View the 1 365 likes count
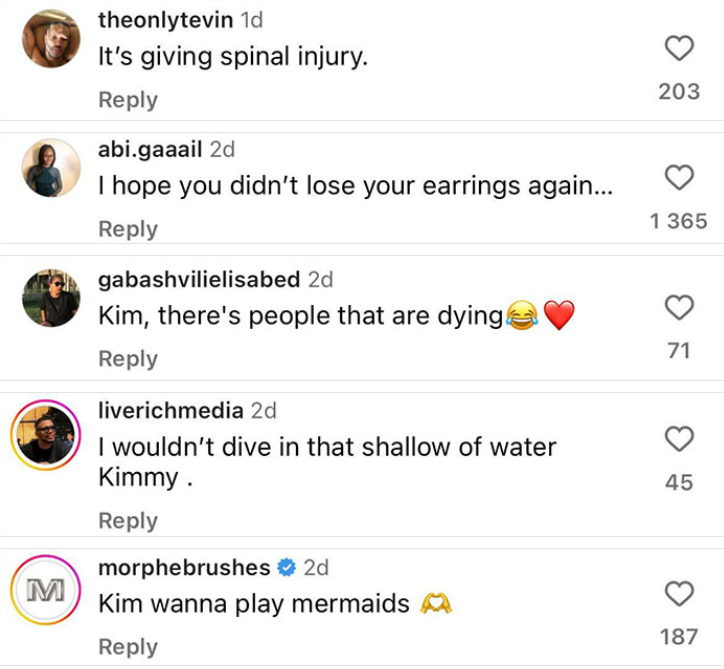The width and height of the screenshot is (724, 669). click(678, 221)
